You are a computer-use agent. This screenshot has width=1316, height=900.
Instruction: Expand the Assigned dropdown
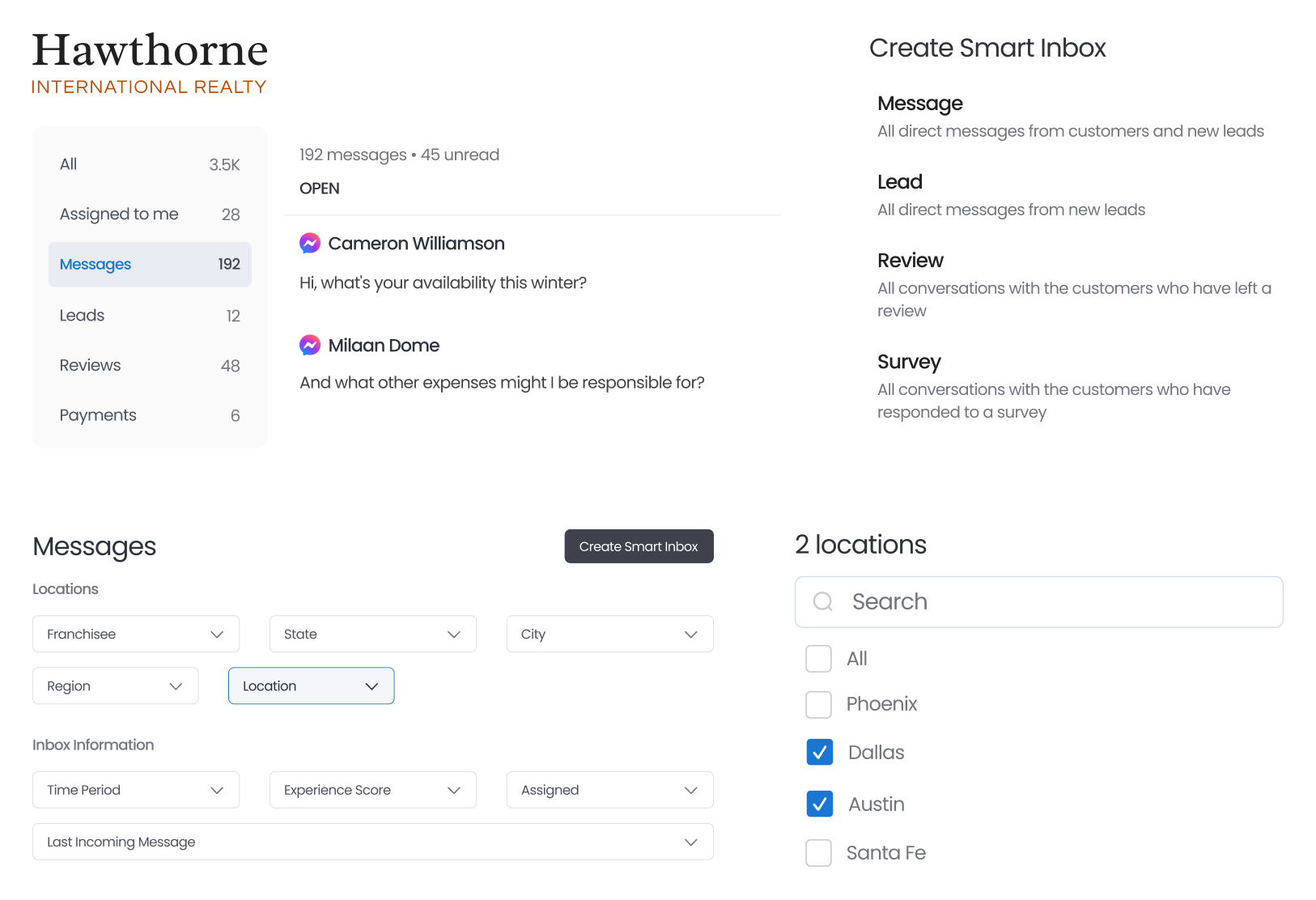tap(610, 790)
